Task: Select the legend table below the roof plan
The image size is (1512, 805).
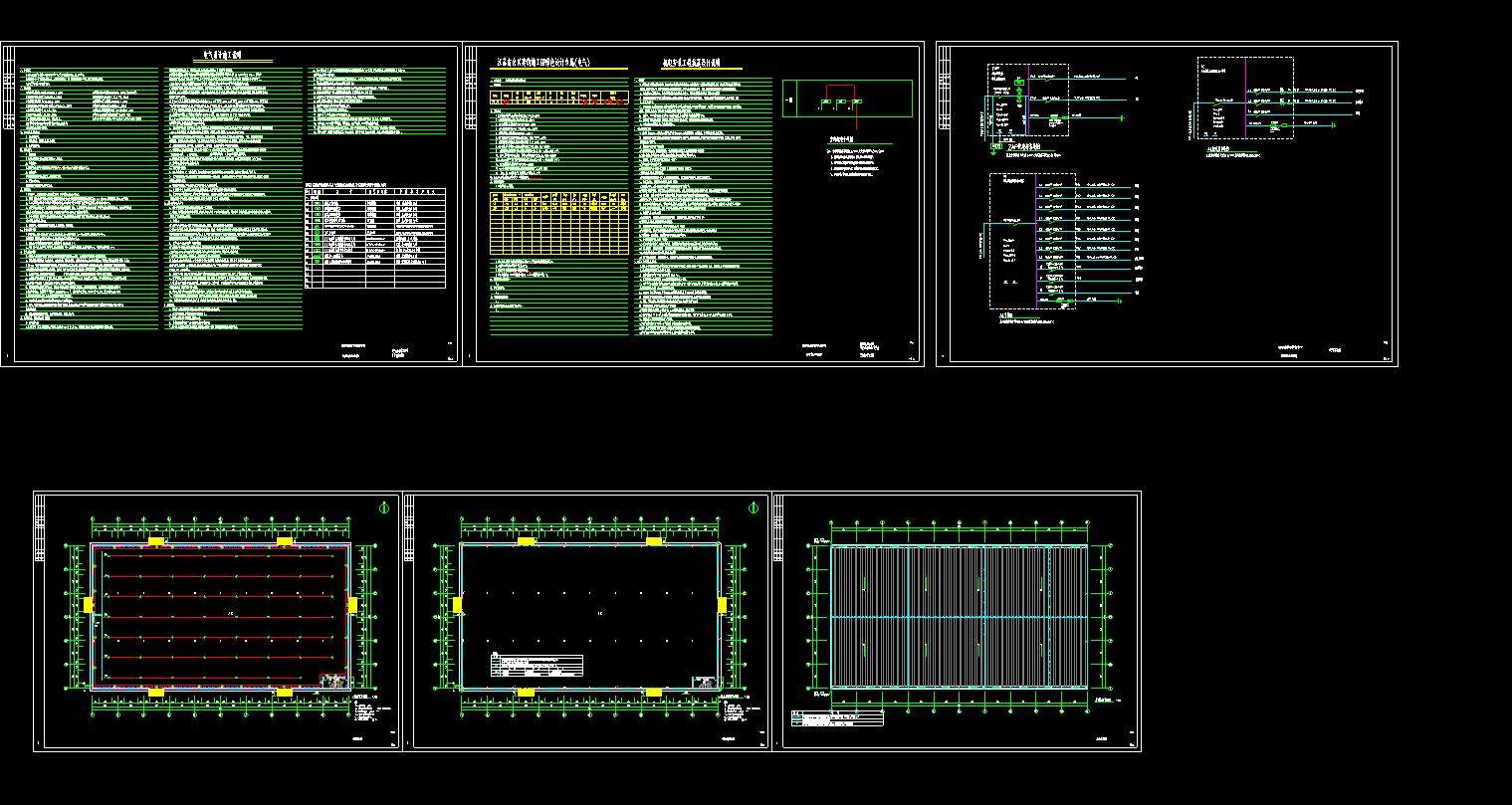Action: pos(837,718)
